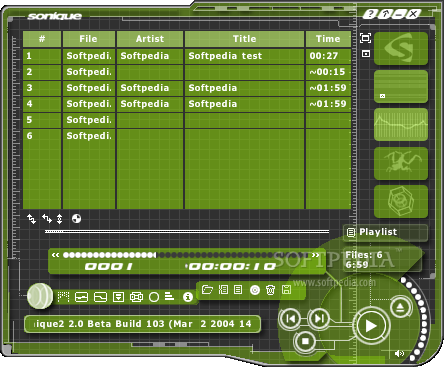The width and height of the screenshot is (444, 367).
Task: Click the plain list document icon
Action: coord(238,289)
